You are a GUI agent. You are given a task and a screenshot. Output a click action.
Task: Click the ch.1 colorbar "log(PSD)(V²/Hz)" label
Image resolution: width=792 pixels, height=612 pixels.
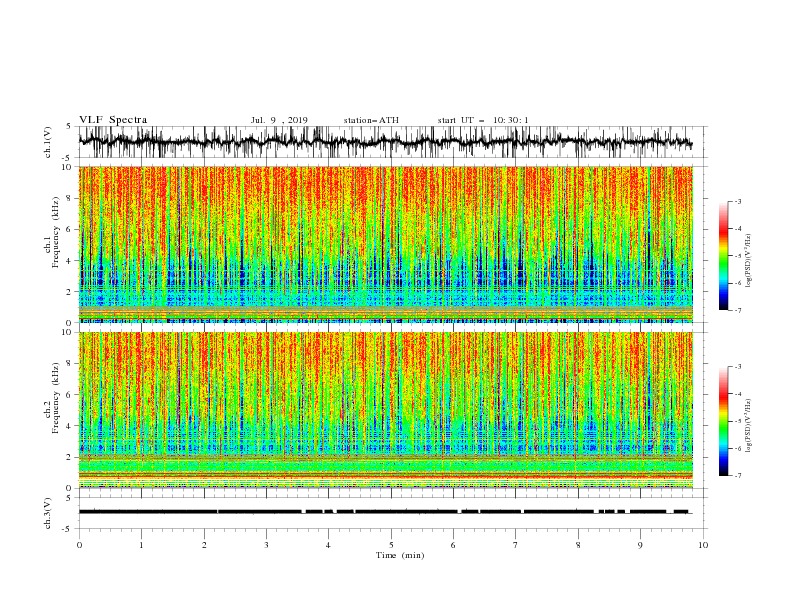[x=749, y=261]
